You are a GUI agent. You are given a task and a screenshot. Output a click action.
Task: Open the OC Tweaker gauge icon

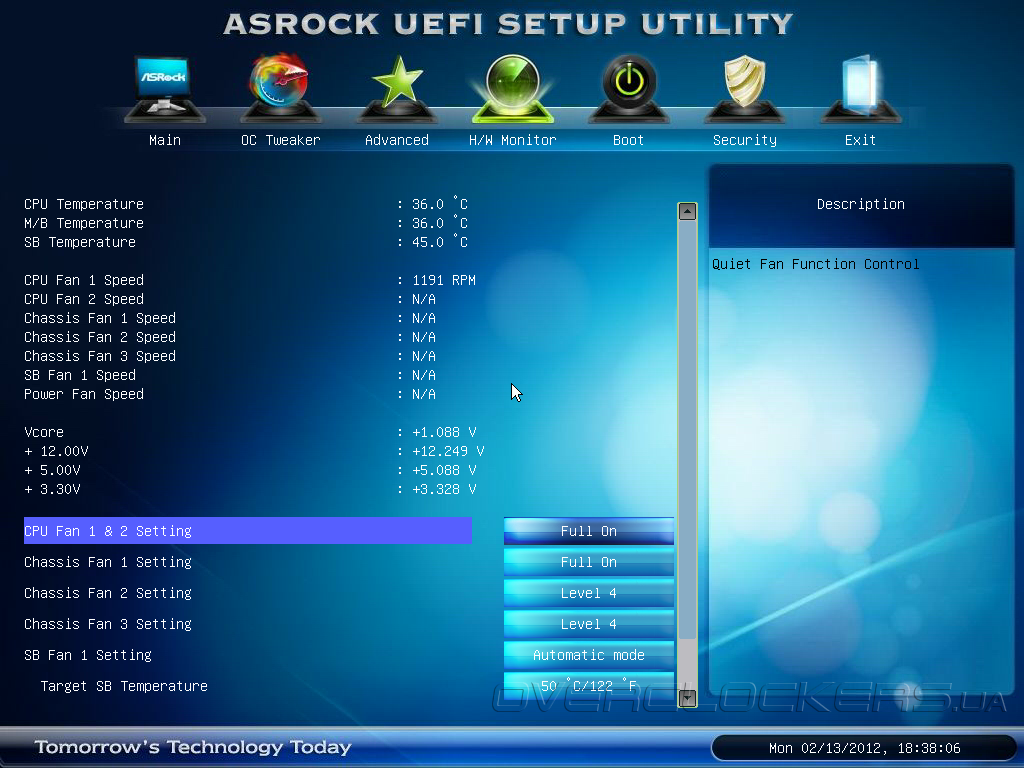(280, 88)
